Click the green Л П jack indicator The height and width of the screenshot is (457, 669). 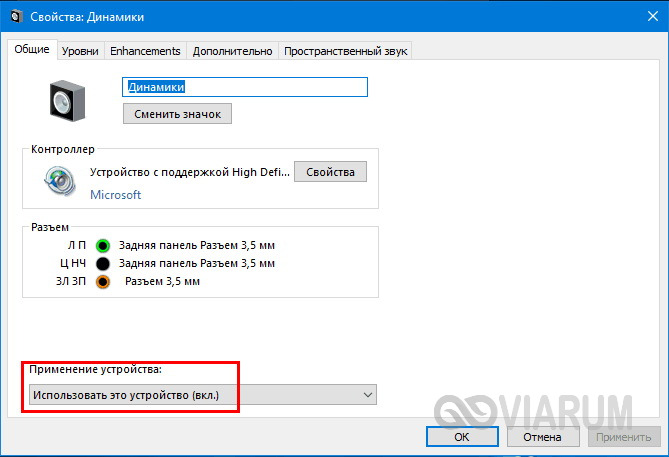click(x=103, y=245)
